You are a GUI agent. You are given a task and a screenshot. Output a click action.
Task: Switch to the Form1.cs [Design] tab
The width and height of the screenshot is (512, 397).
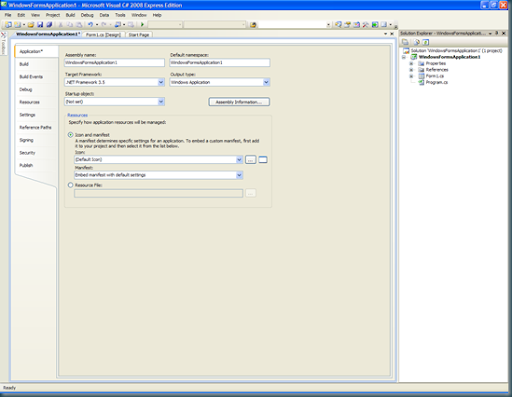[x=103, y=35]
